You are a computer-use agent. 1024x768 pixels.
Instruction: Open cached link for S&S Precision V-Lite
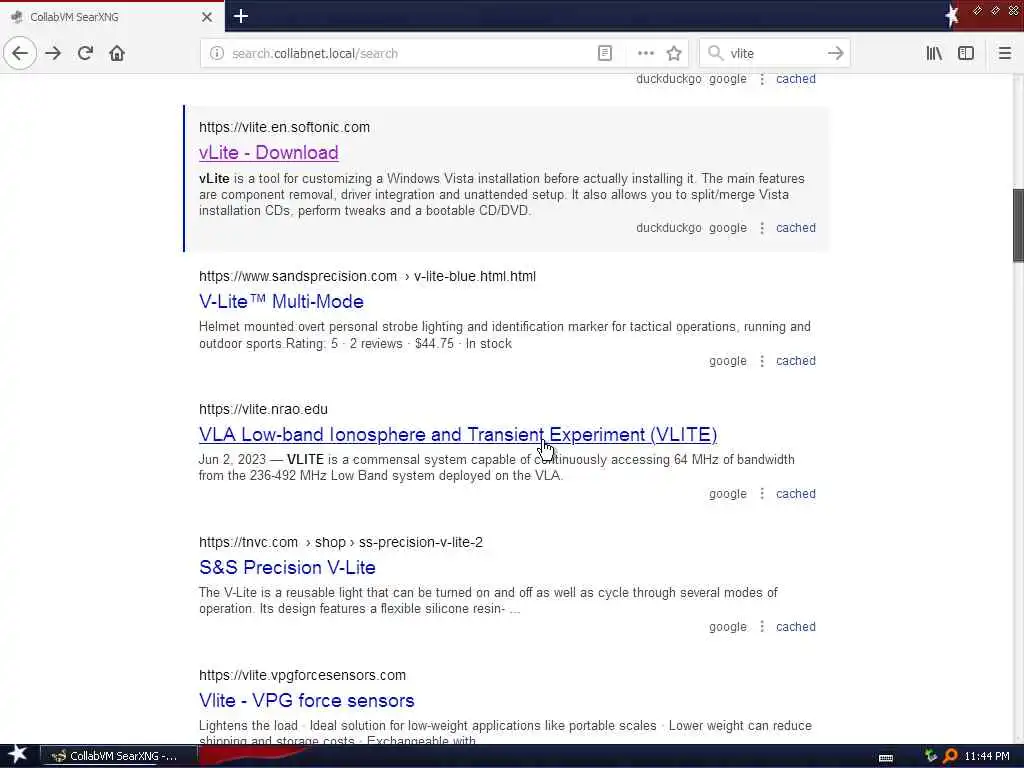pos(795,627)
